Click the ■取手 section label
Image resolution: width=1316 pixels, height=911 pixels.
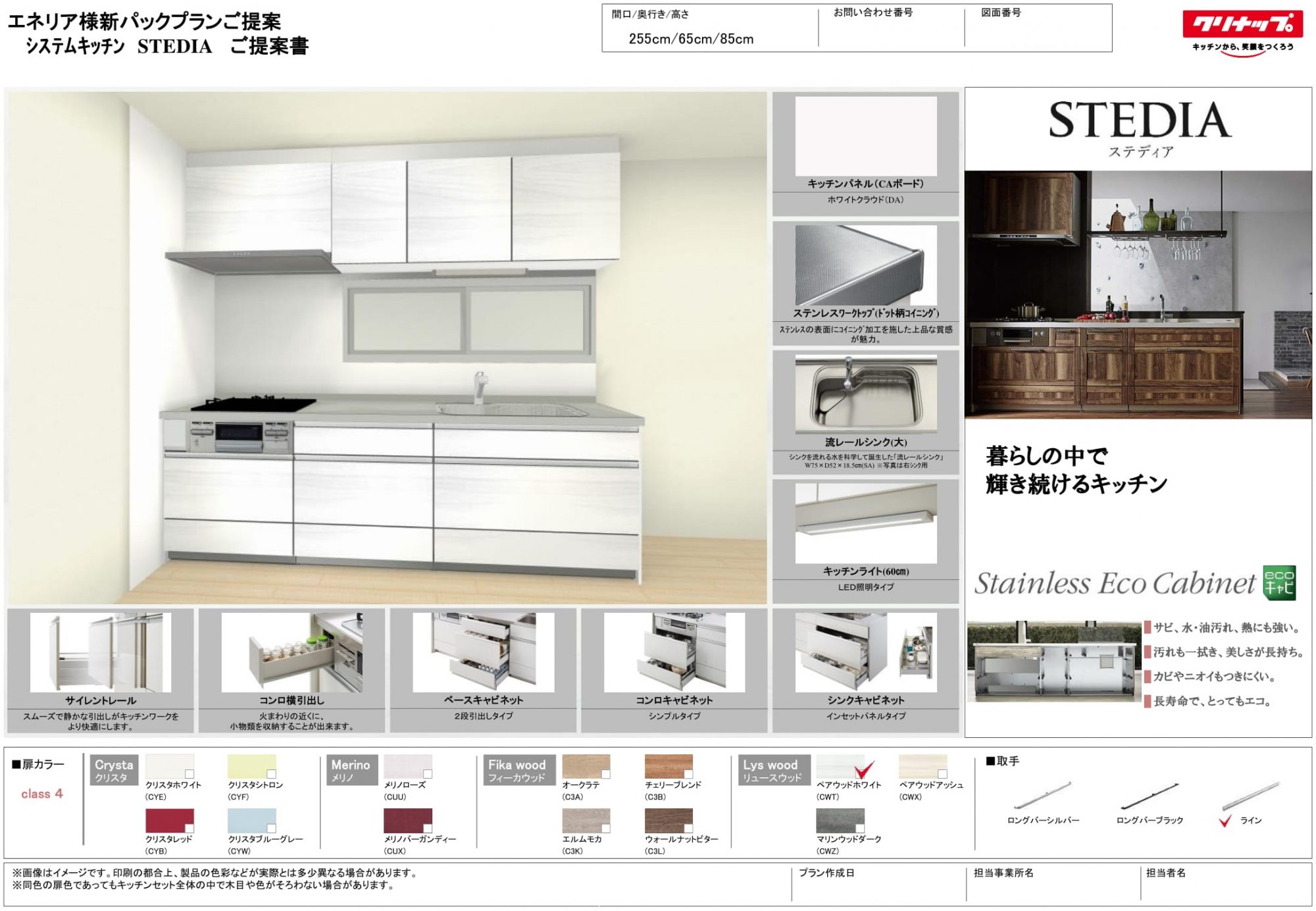1003,761
